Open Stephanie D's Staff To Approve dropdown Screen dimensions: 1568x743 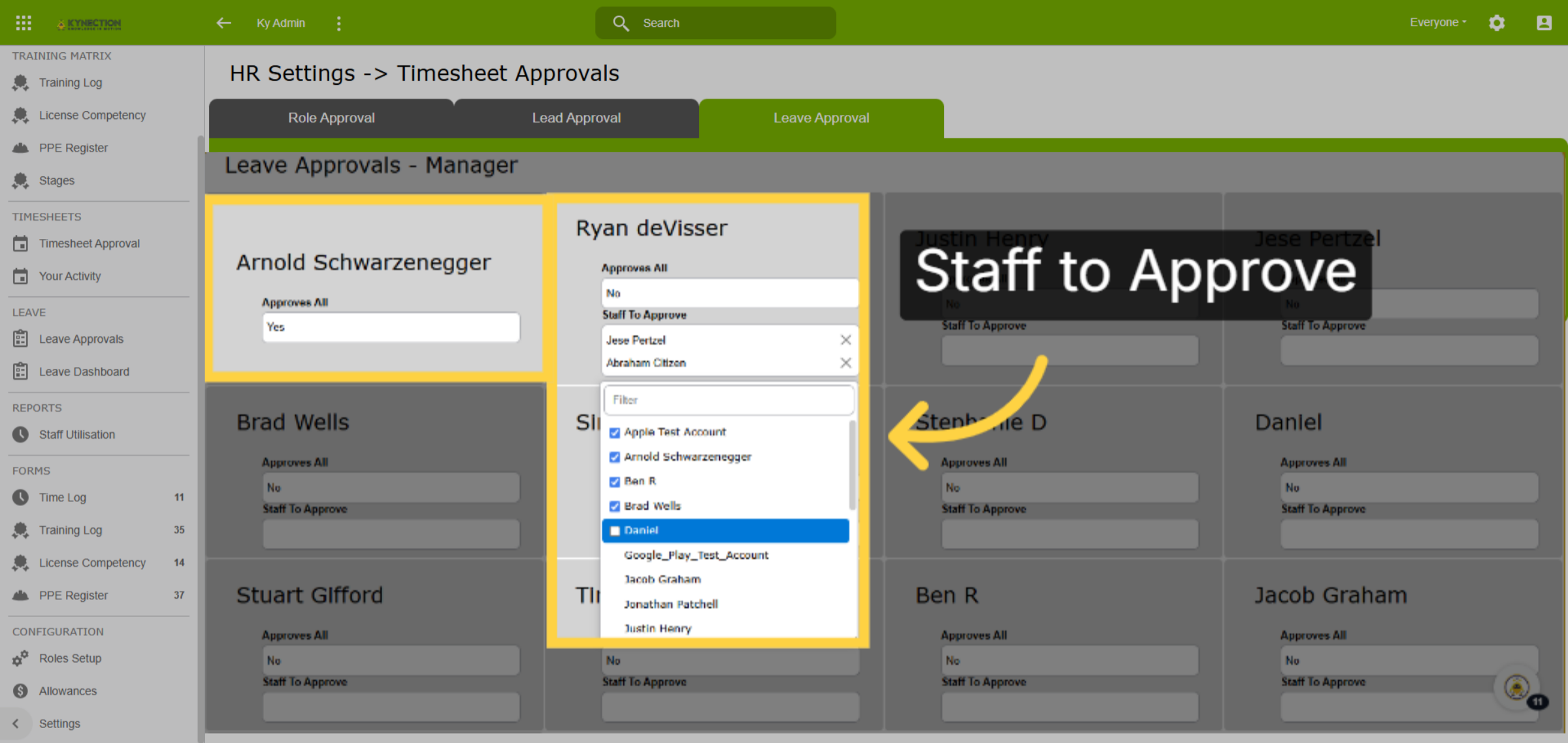(1070, 534)
